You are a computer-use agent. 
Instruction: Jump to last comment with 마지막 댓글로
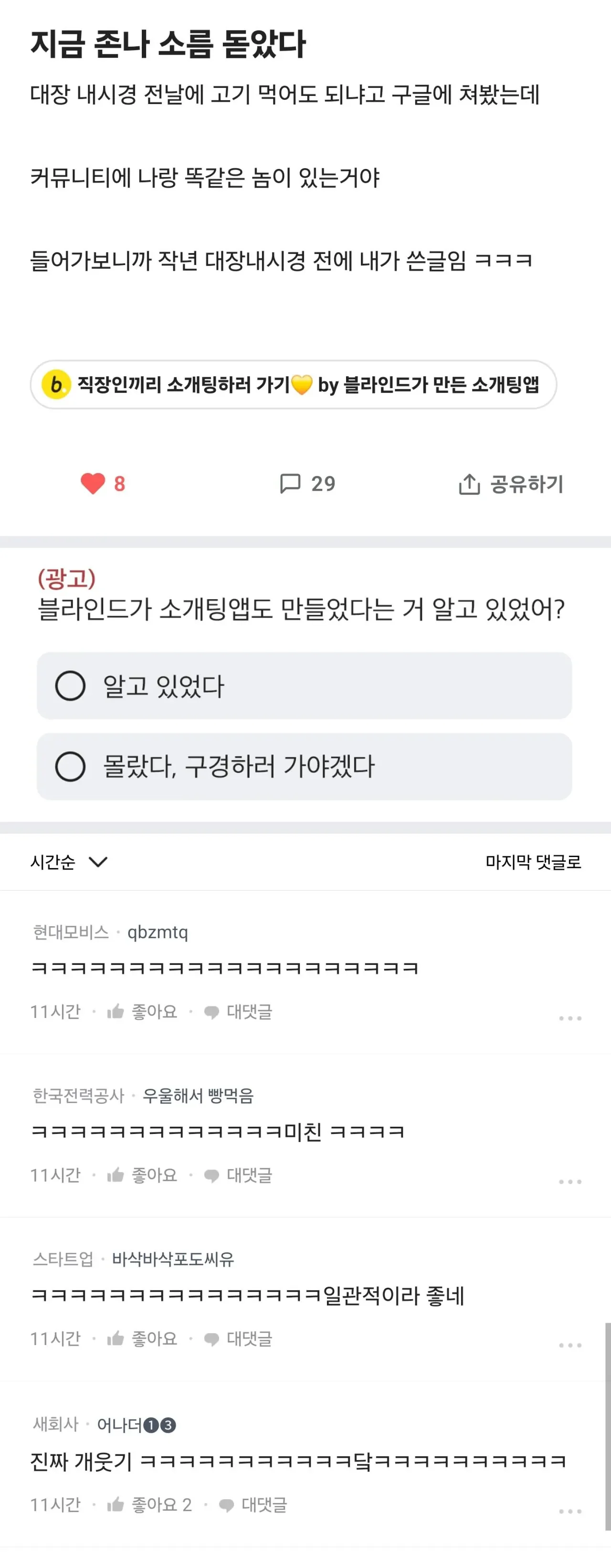[x=533, y=862]
